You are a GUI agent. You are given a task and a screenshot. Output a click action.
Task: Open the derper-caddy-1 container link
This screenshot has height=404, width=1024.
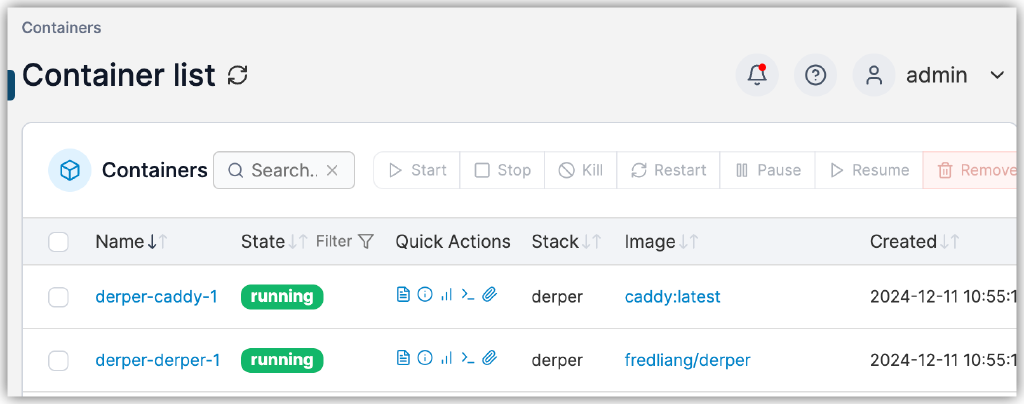156,297
